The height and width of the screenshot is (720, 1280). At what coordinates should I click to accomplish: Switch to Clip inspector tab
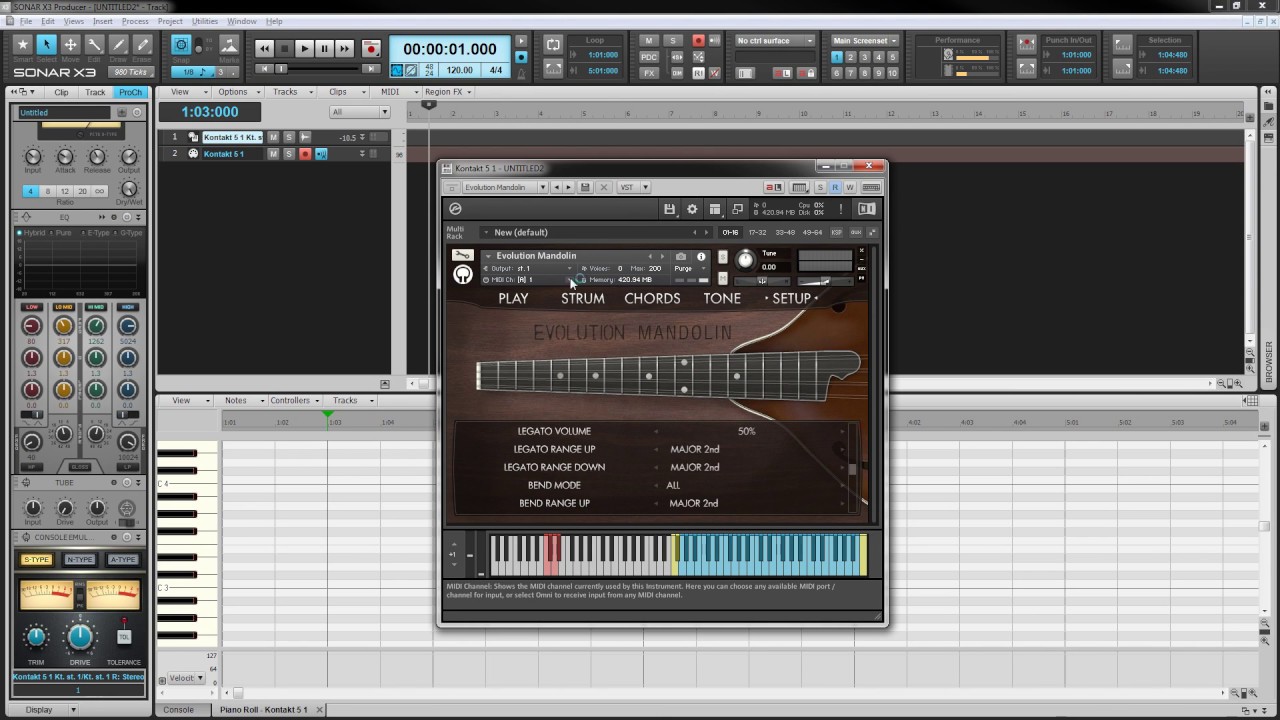point(61,92)
